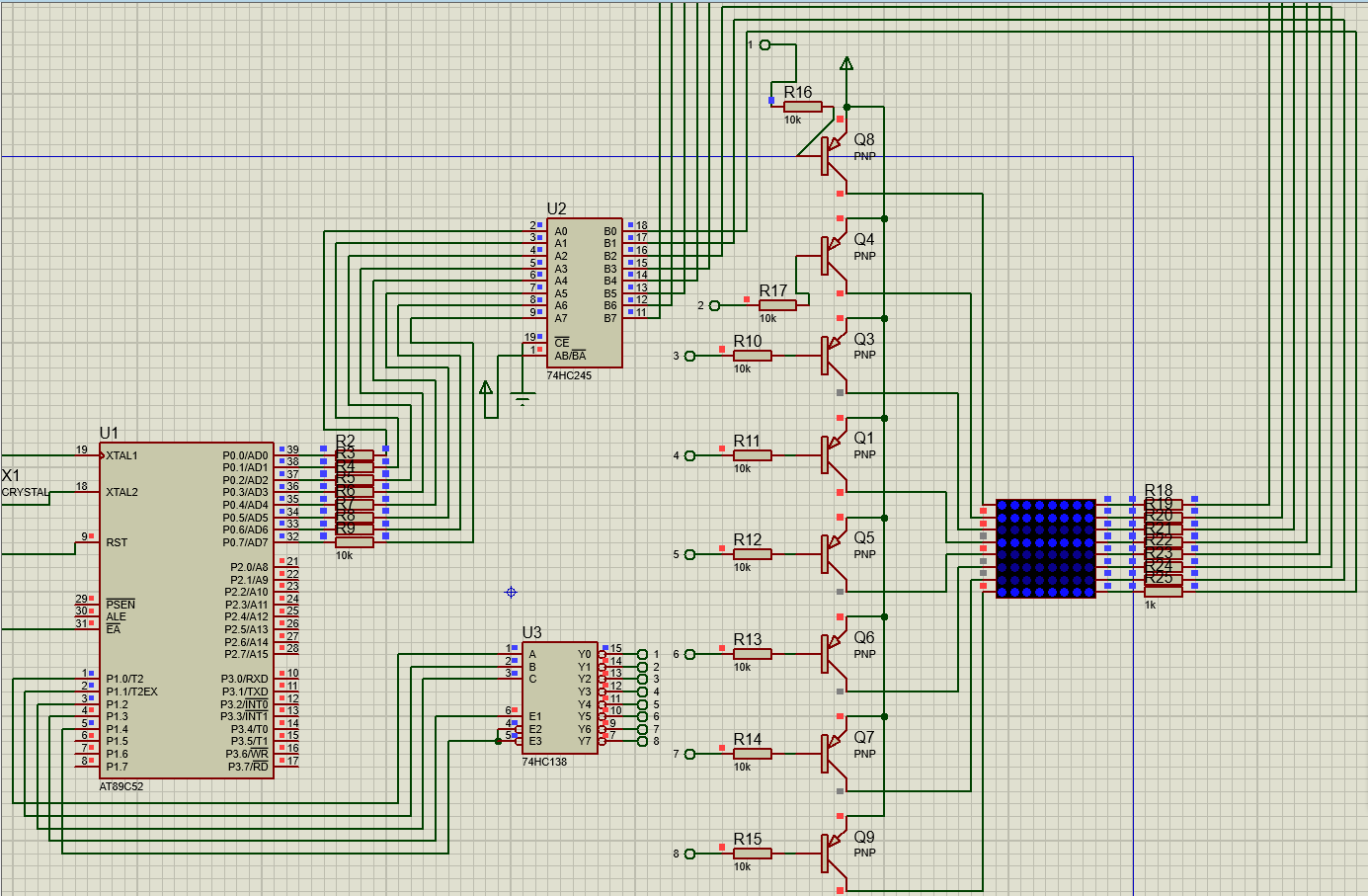Click the Q8 reference label
The width and height of the screenshot is (1368, 896).
tap(864, 140)
